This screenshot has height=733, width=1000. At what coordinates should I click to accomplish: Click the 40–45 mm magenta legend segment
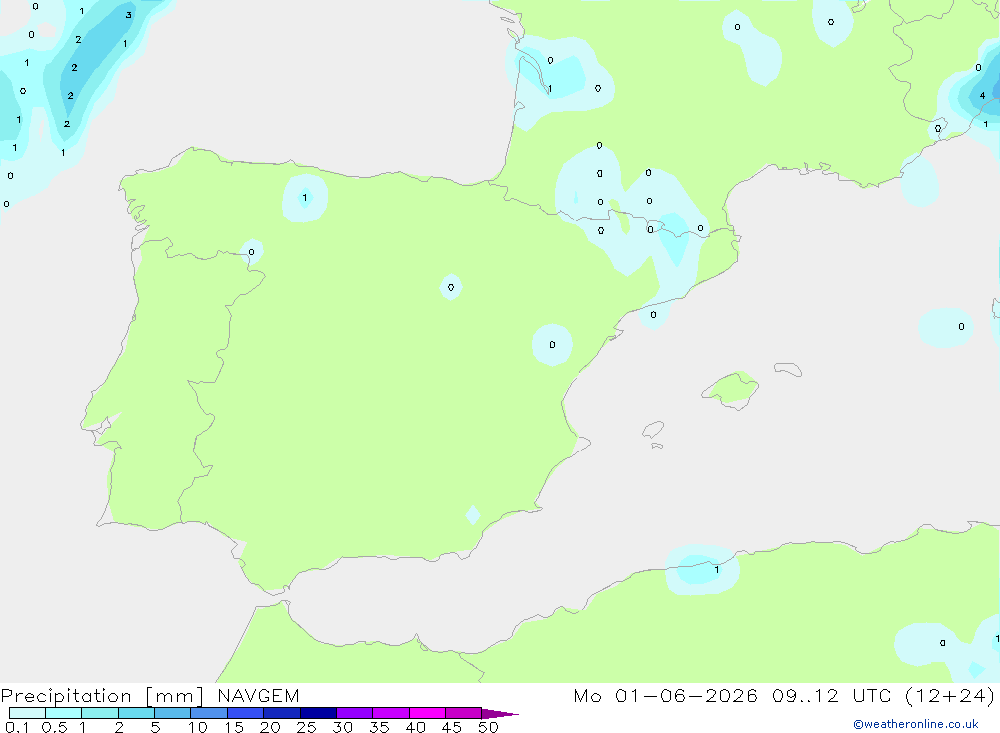coord(427,713)
